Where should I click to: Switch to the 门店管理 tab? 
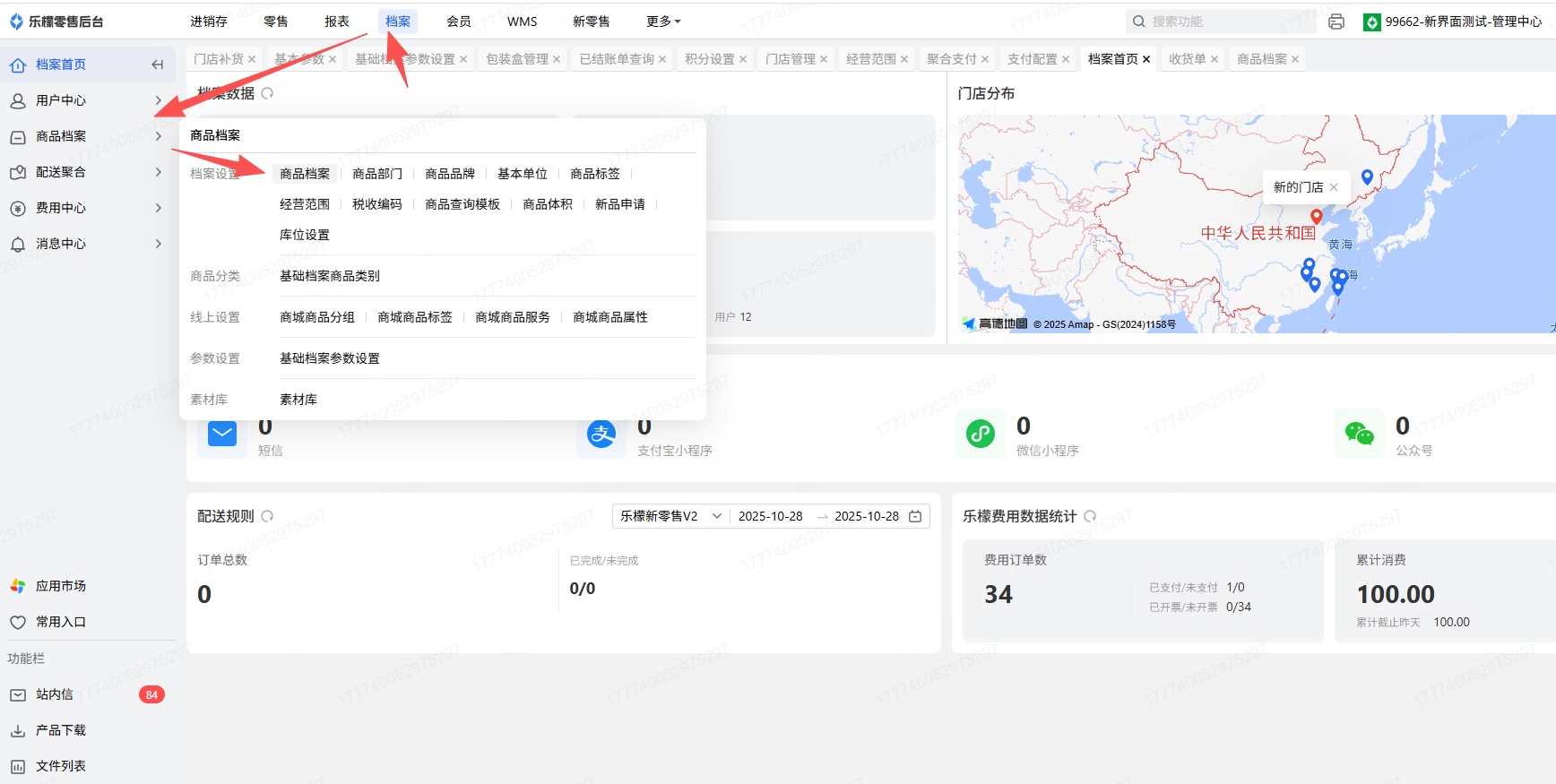[x=791, y=59]
